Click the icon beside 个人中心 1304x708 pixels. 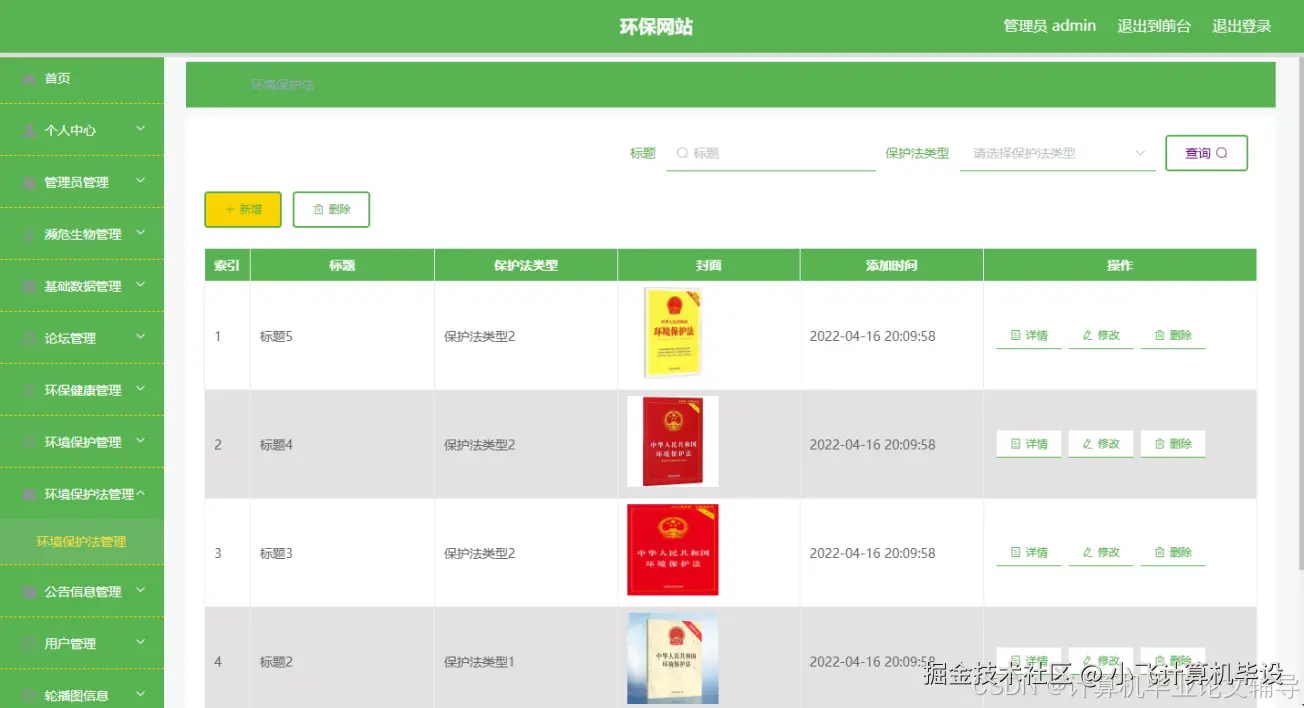coord(29,130)
